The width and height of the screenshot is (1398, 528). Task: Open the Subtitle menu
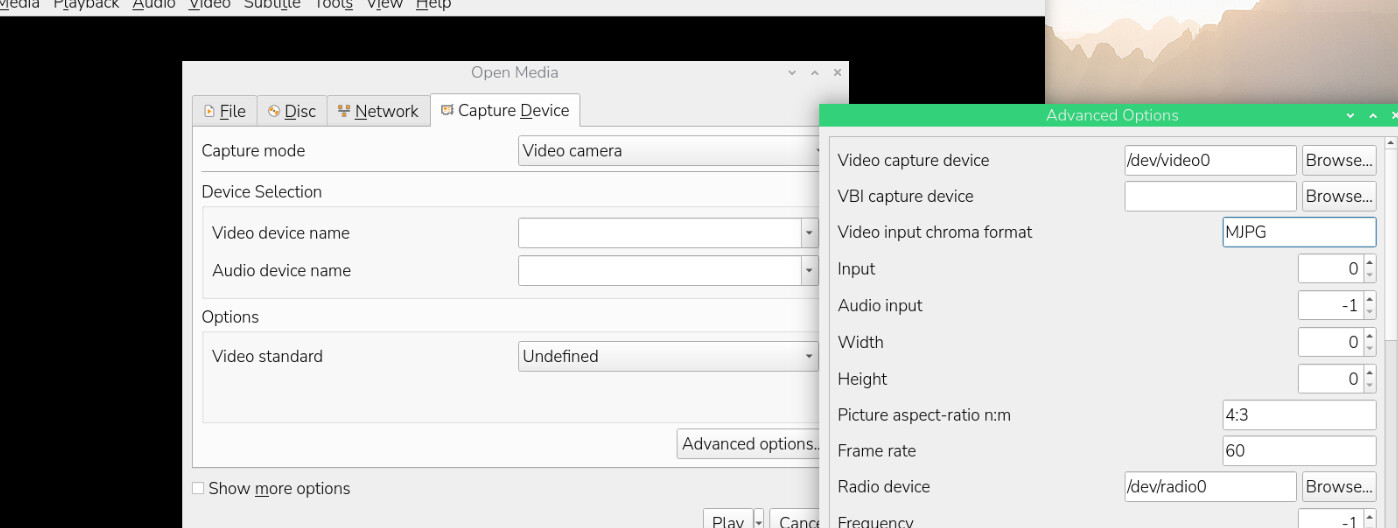pos(272,5)
